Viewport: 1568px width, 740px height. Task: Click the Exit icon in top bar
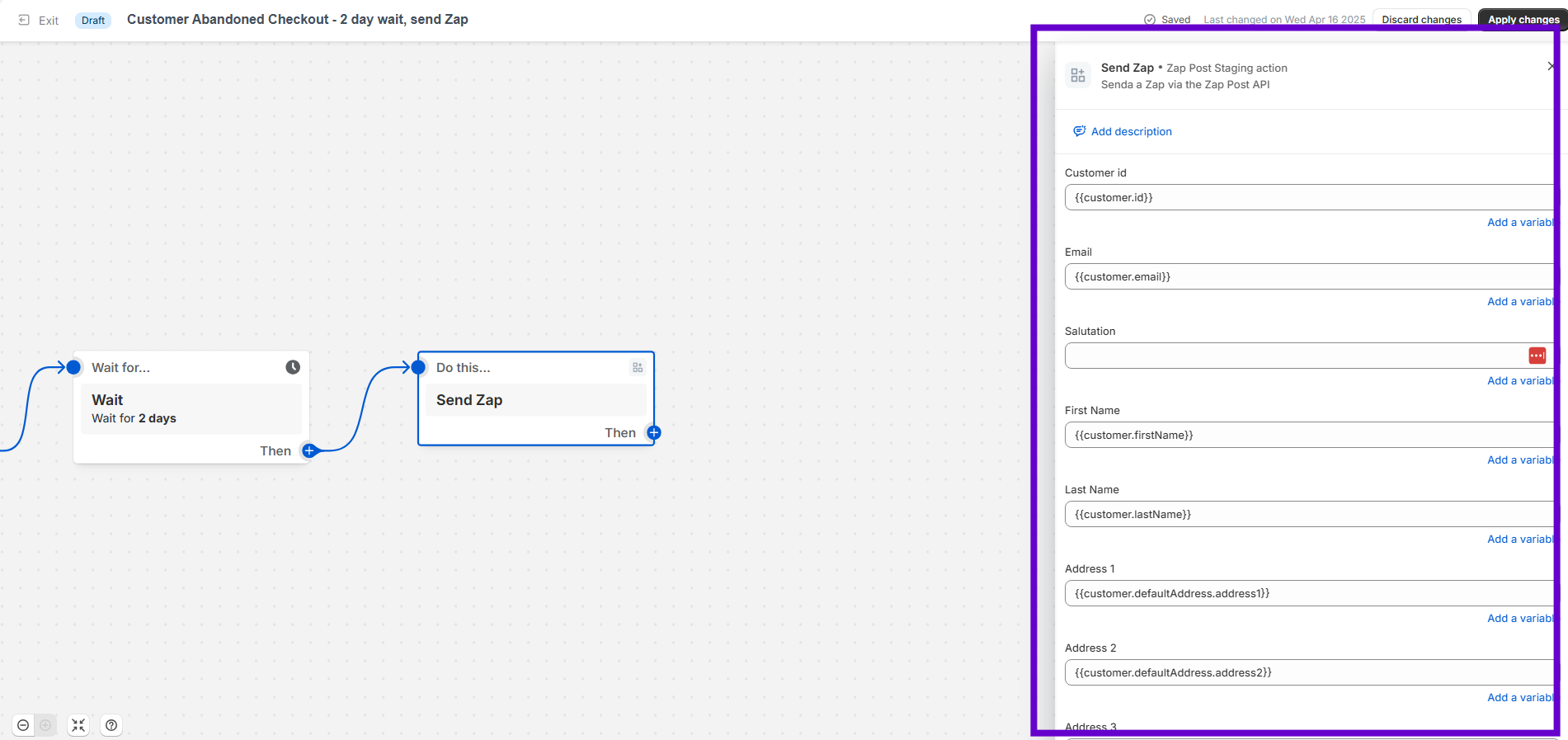(25, 20)
